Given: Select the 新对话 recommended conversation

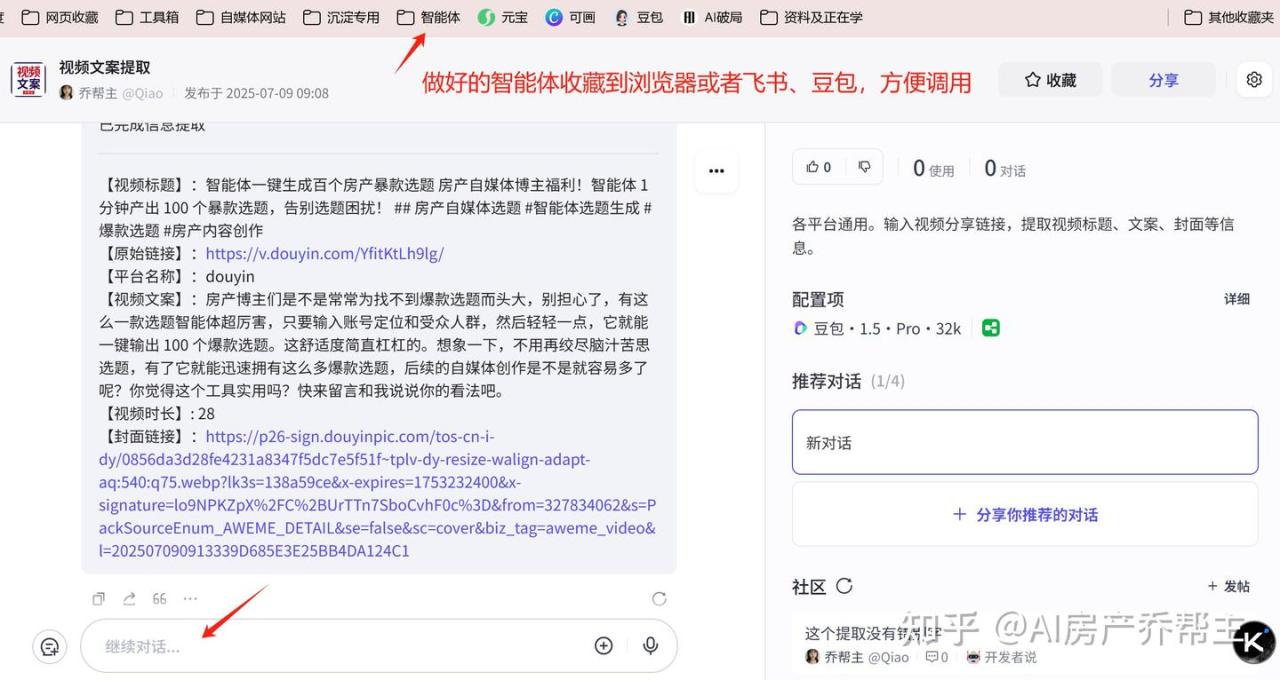Looking at the screenshot, I should 1025,442.
